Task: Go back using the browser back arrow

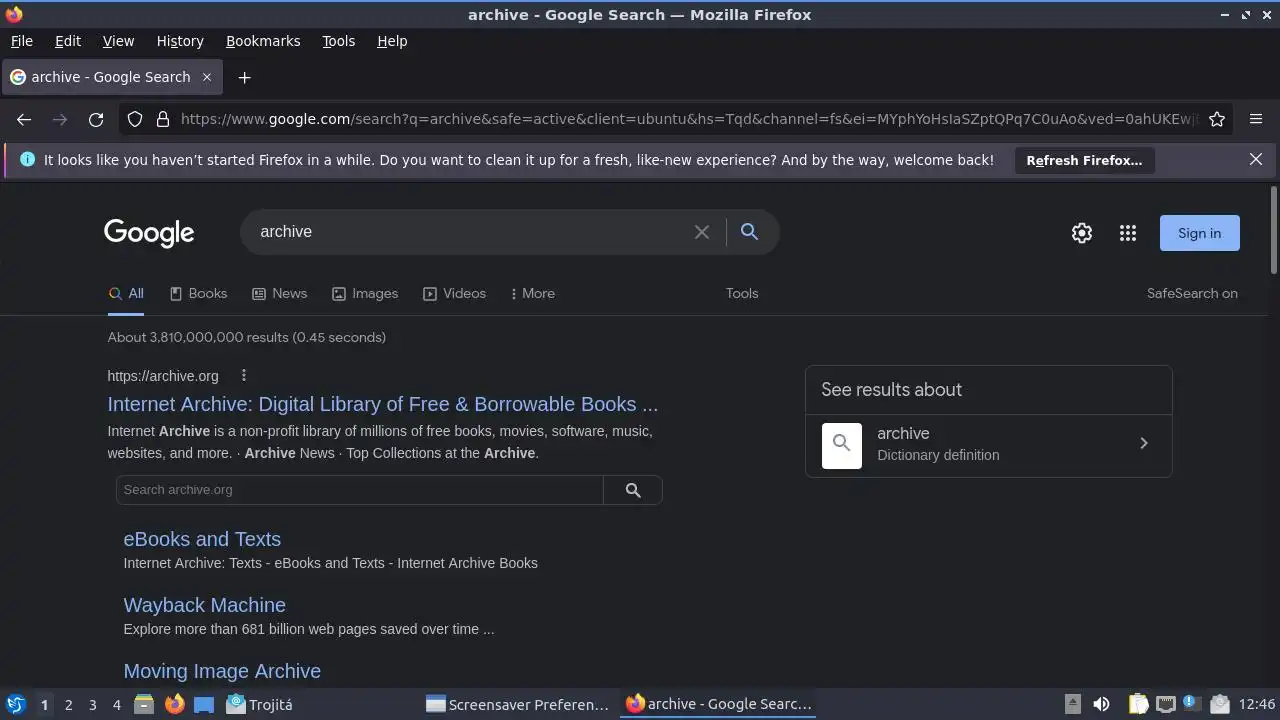Action: click(24, 119)
